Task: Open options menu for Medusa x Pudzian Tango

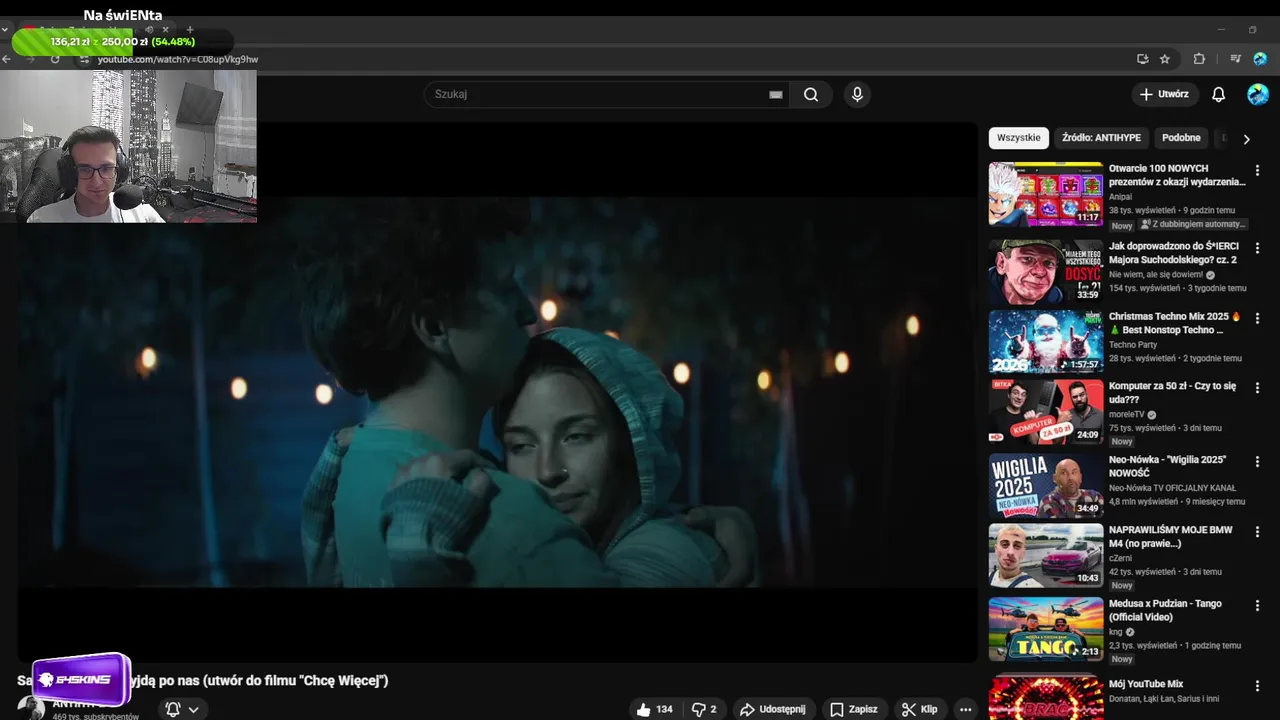Action: (x=1257, y=606)
